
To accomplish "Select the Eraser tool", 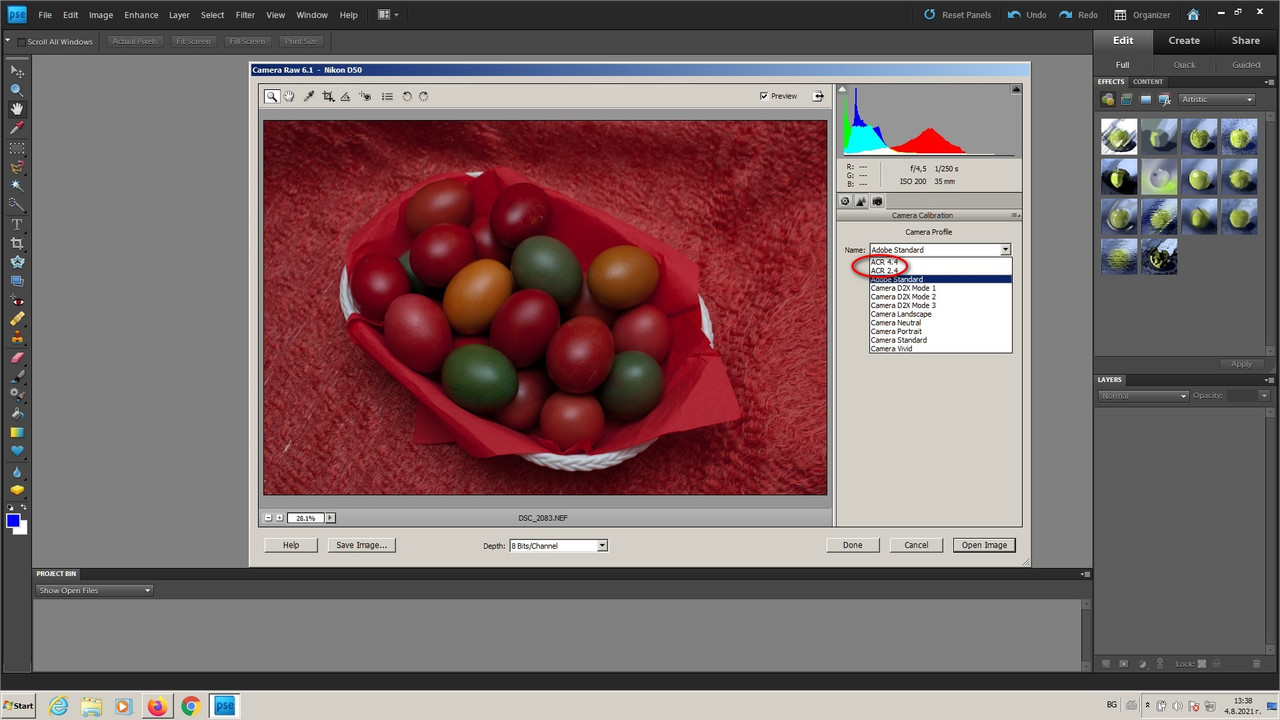I will pyautogui.click(x=17, y=357).
